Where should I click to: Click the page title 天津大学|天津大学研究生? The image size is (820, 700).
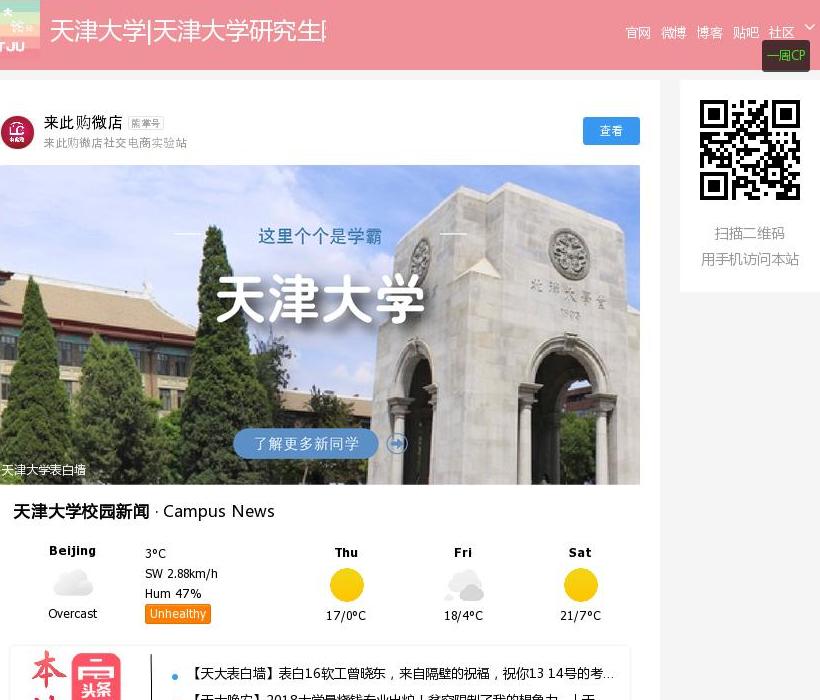188,31
